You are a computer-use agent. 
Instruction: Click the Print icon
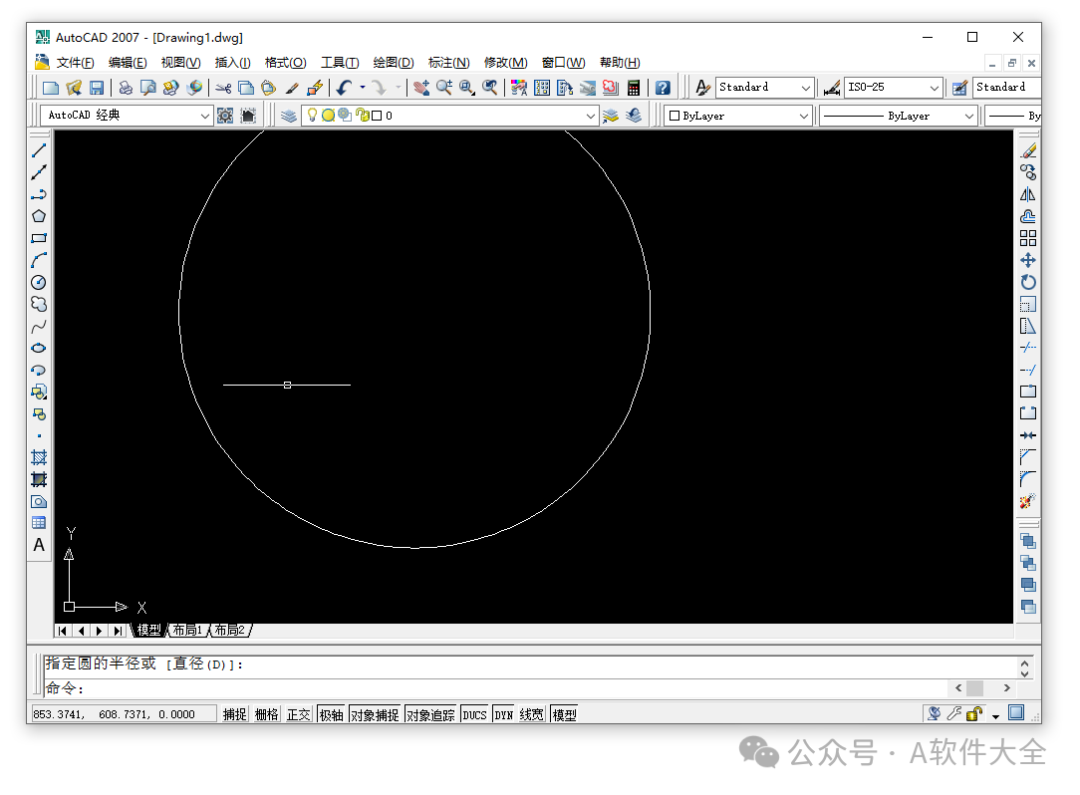click(125, 87)
